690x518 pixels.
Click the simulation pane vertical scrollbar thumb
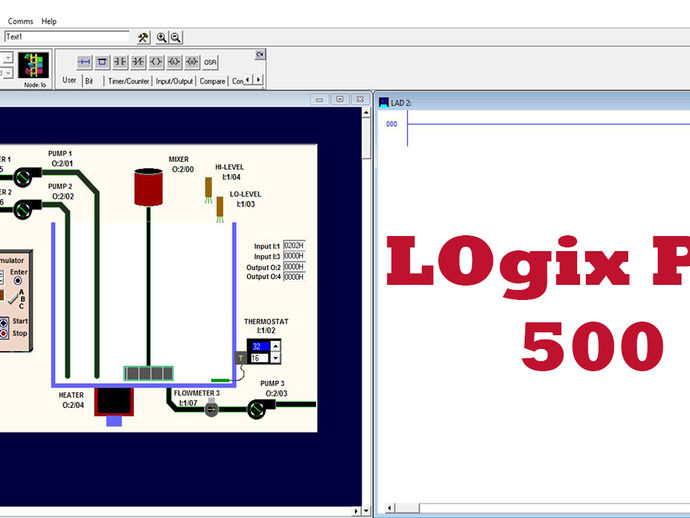click(366, 139)
